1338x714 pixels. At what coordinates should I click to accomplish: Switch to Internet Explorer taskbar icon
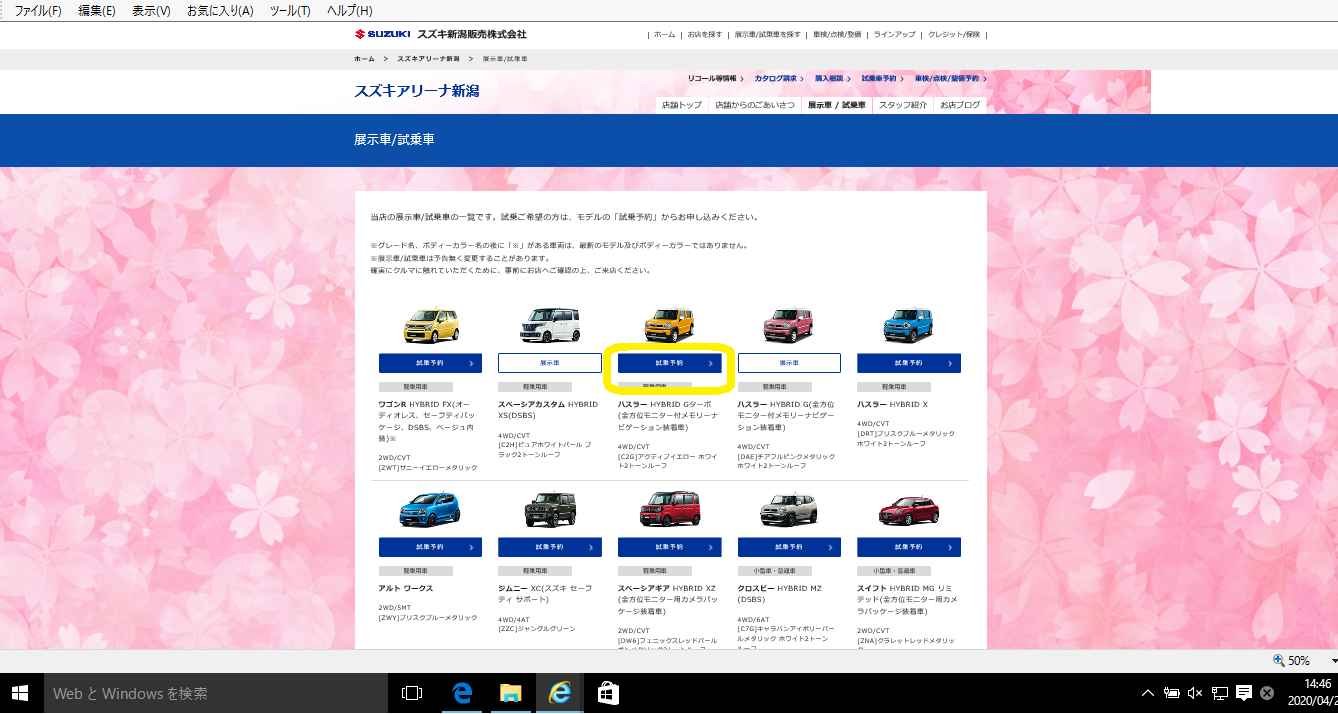(x=560, y=692)
